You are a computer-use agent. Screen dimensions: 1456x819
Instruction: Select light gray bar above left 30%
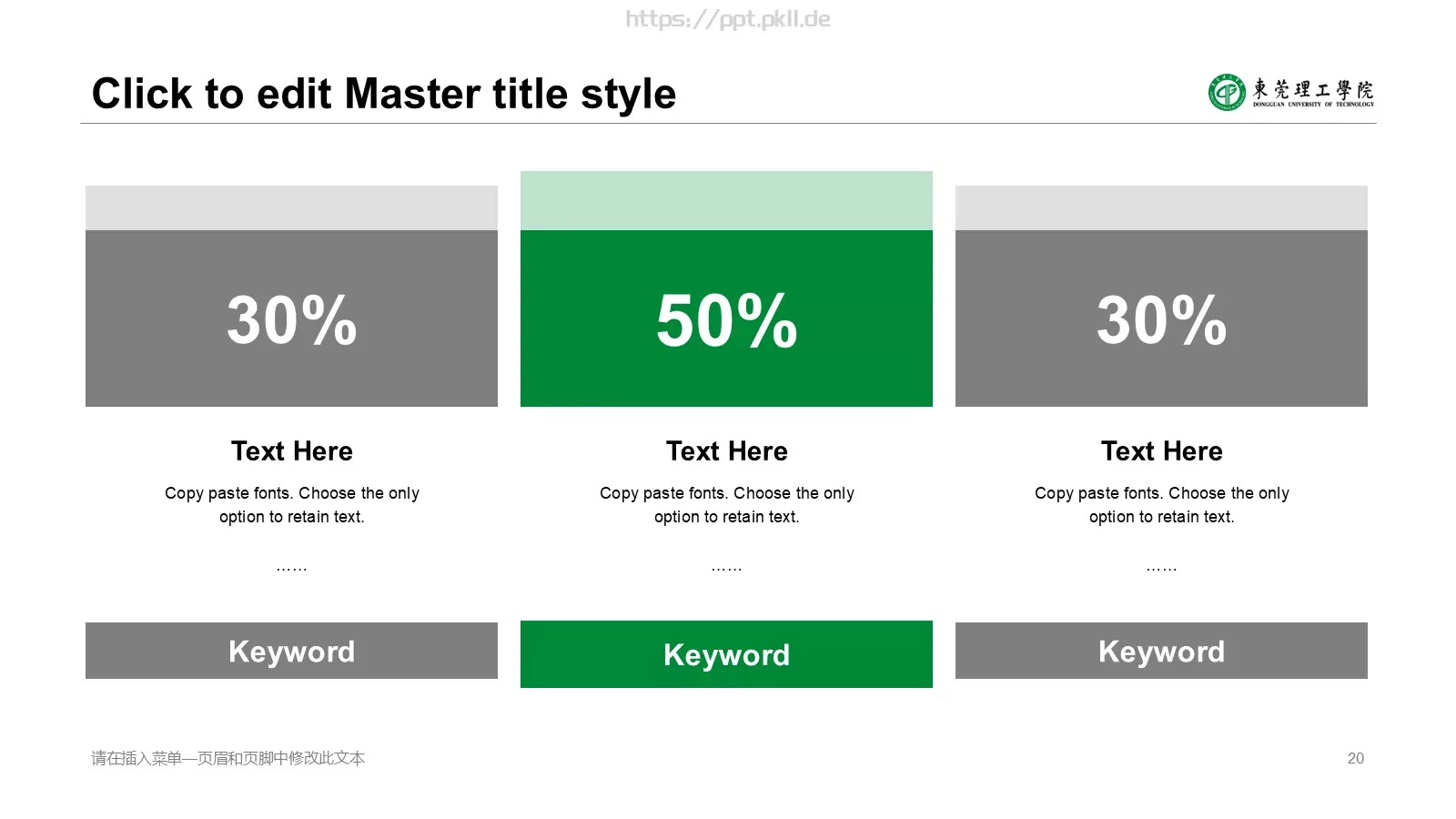tap(291, 207)
